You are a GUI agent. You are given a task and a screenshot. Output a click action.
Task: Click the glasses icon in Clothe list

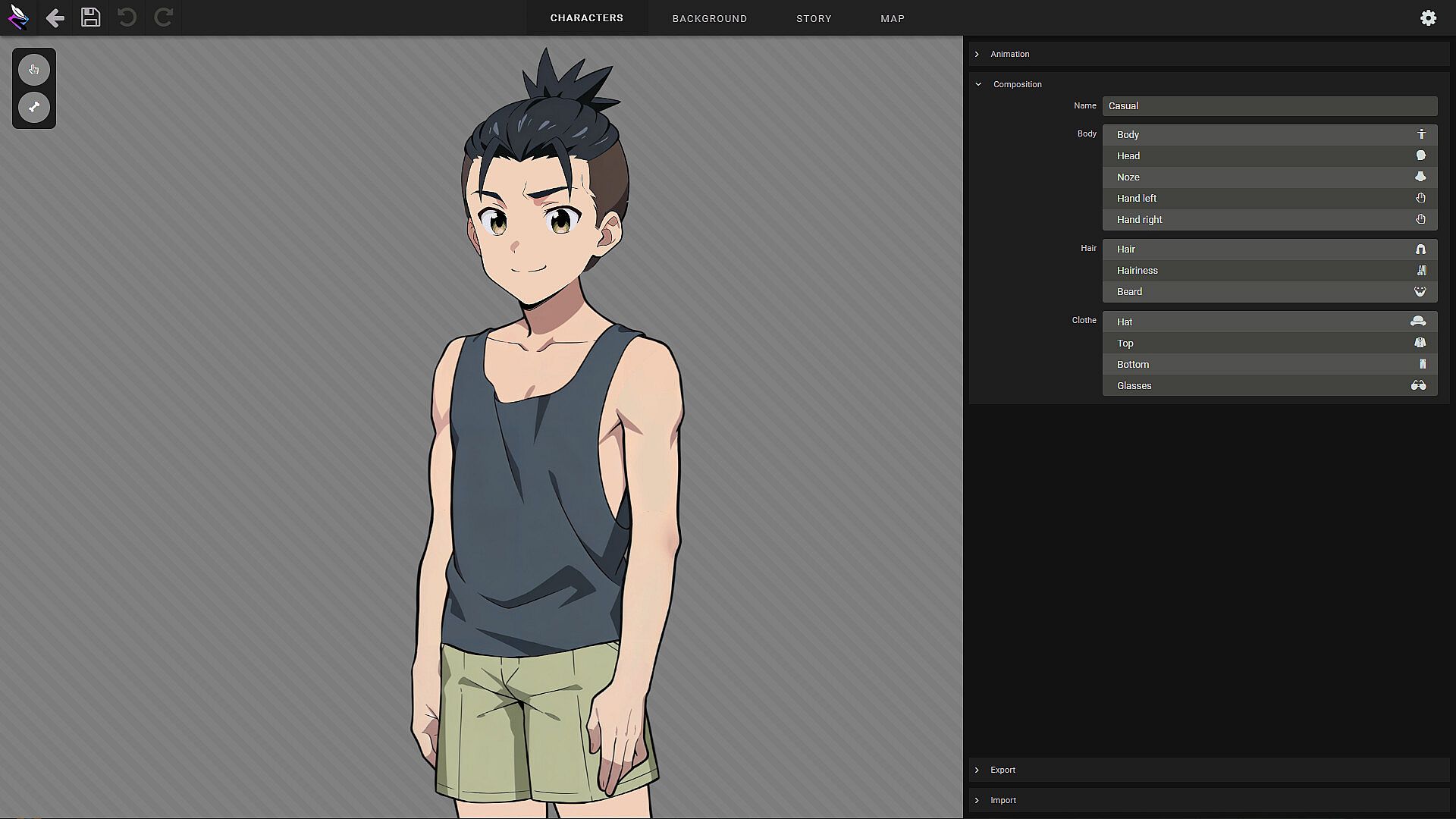pyautogui.click(x=1418, y=385)
